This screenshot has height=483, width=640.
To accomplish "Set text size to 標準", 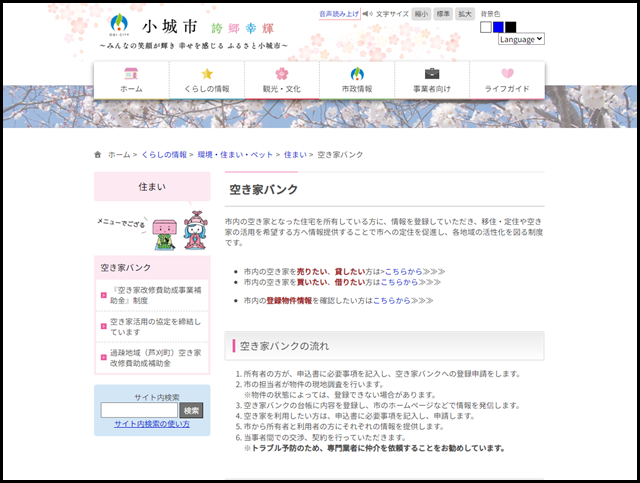I will pyautogui.click(x=443, y=14).
